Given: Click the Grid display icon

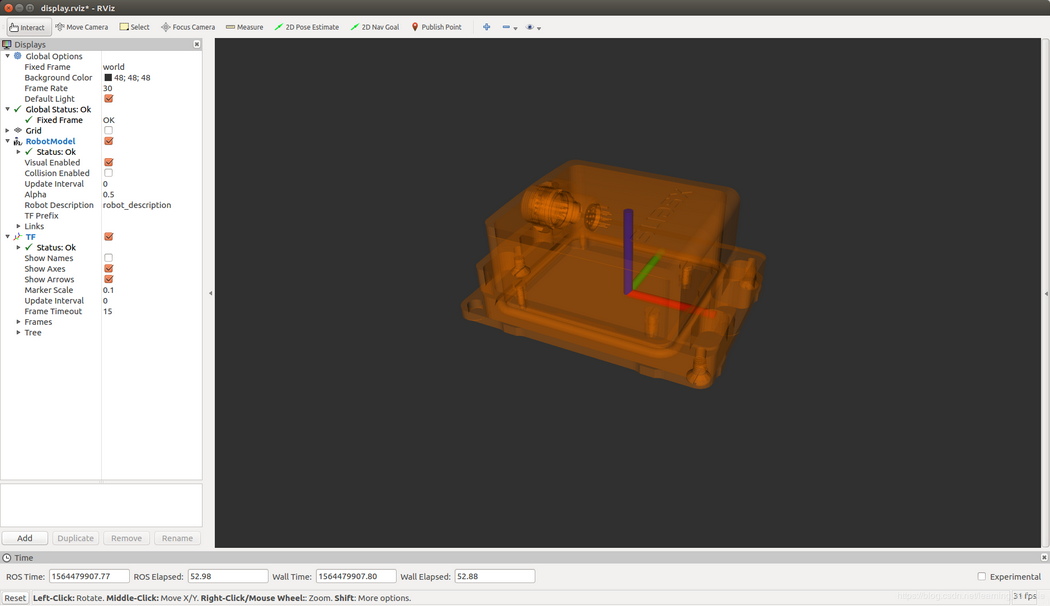Looking at the screenshot, I should [18, 131].
